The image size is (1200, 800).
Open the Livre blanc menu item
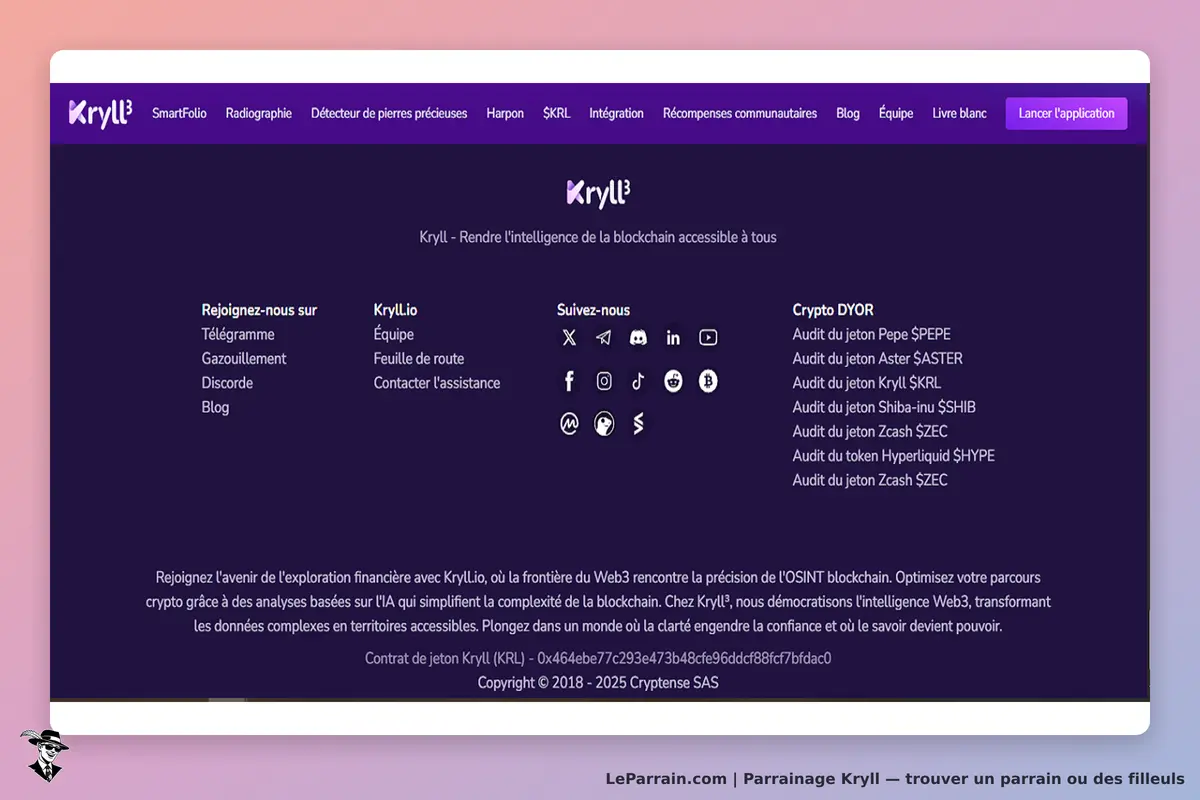[x=960, y=113]
